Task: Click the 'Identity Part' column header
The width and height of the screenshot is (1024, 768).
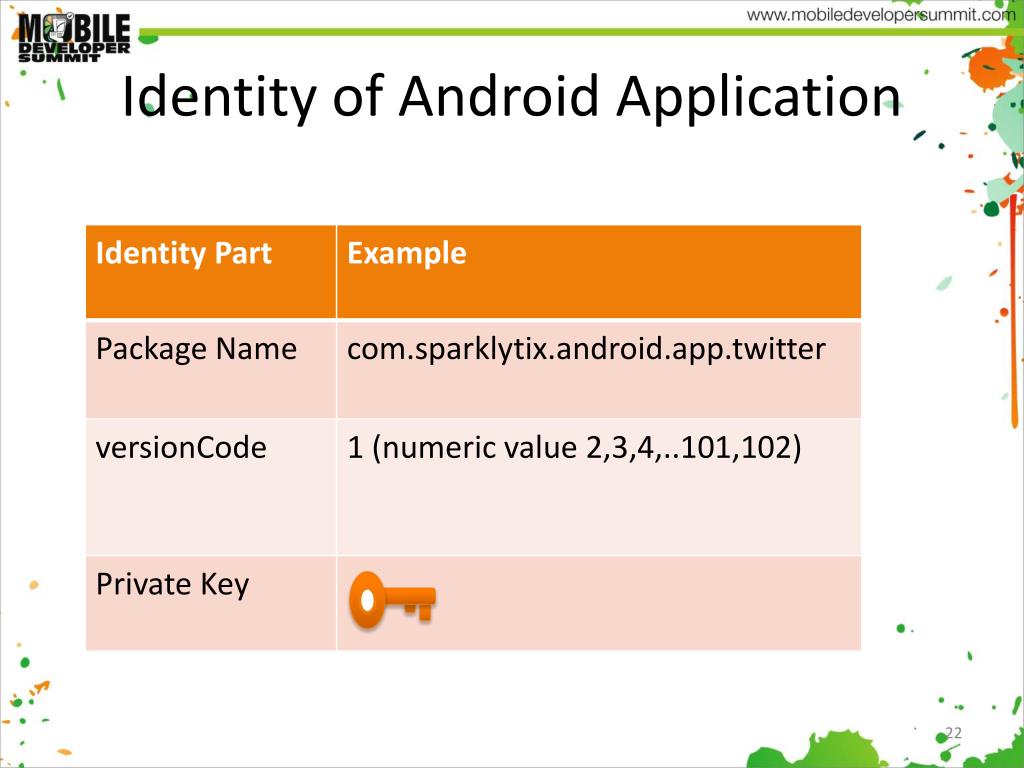Action: (211, 272)
